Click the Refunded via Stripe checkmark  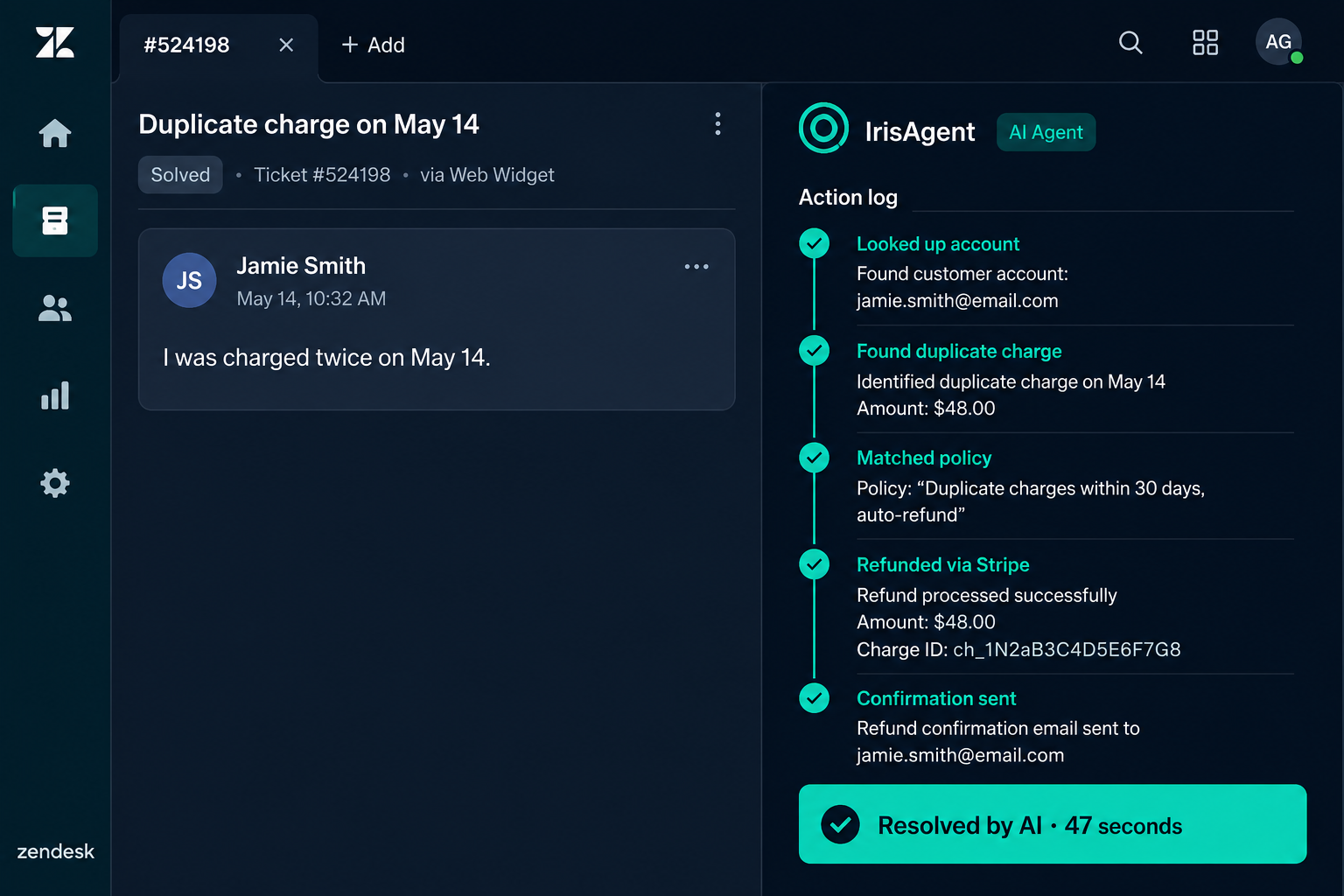coord(815,564)
